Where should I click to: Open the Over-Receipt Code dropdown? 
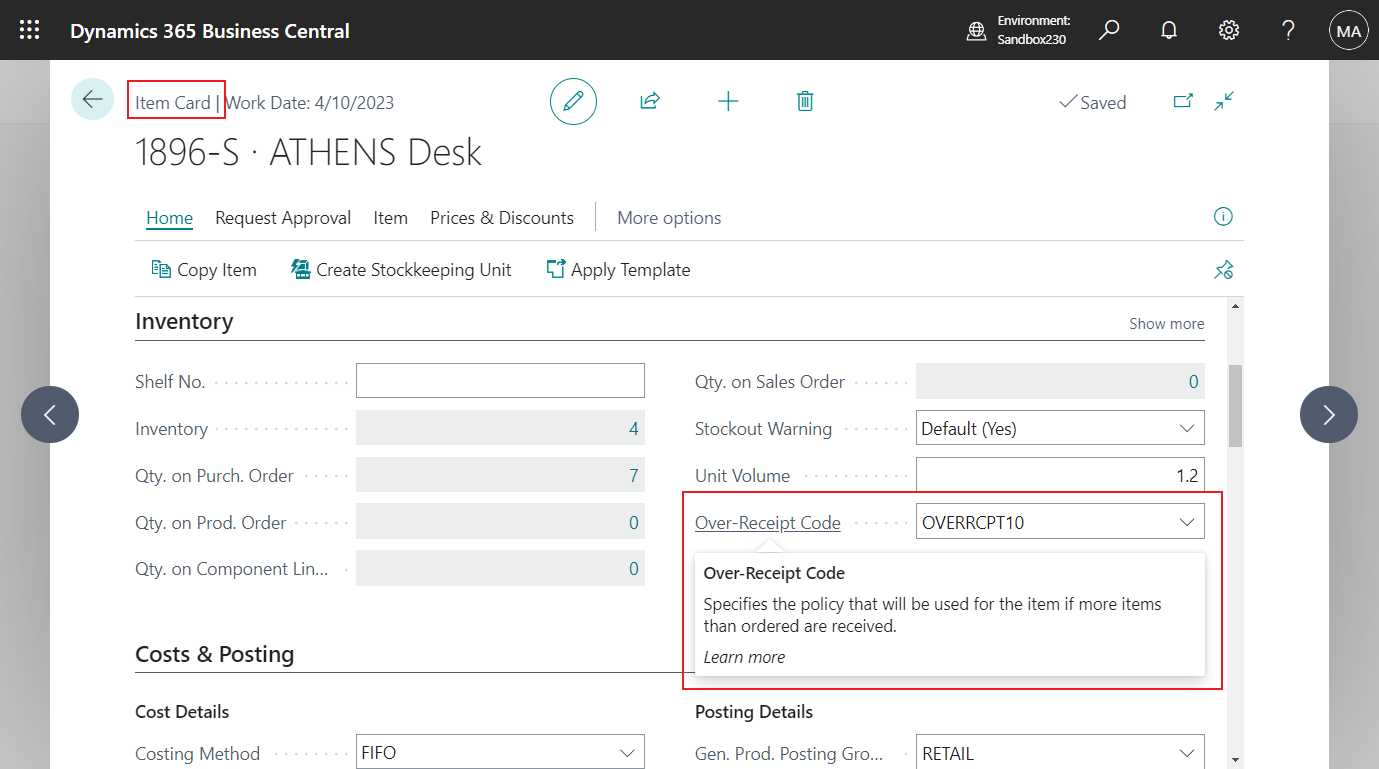click(x=1187, y=522)
